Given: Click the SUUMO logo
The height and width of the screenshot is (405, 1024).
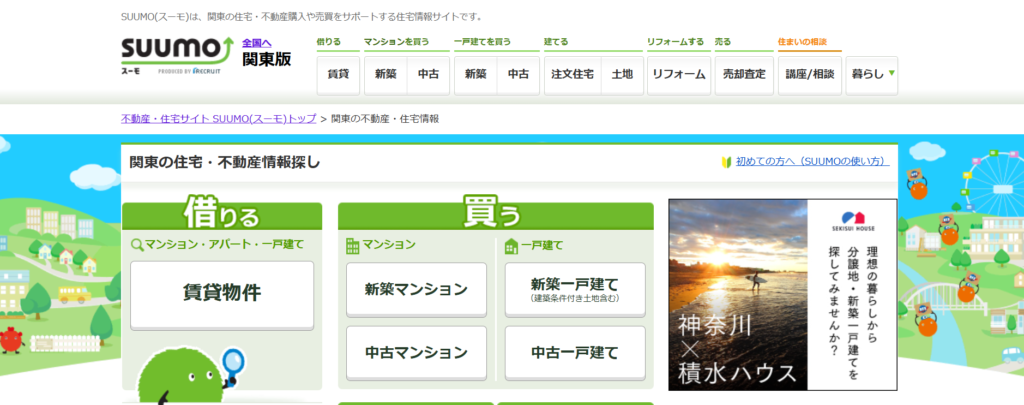Looking at the screenshot, I should click(x=176, y=50).
